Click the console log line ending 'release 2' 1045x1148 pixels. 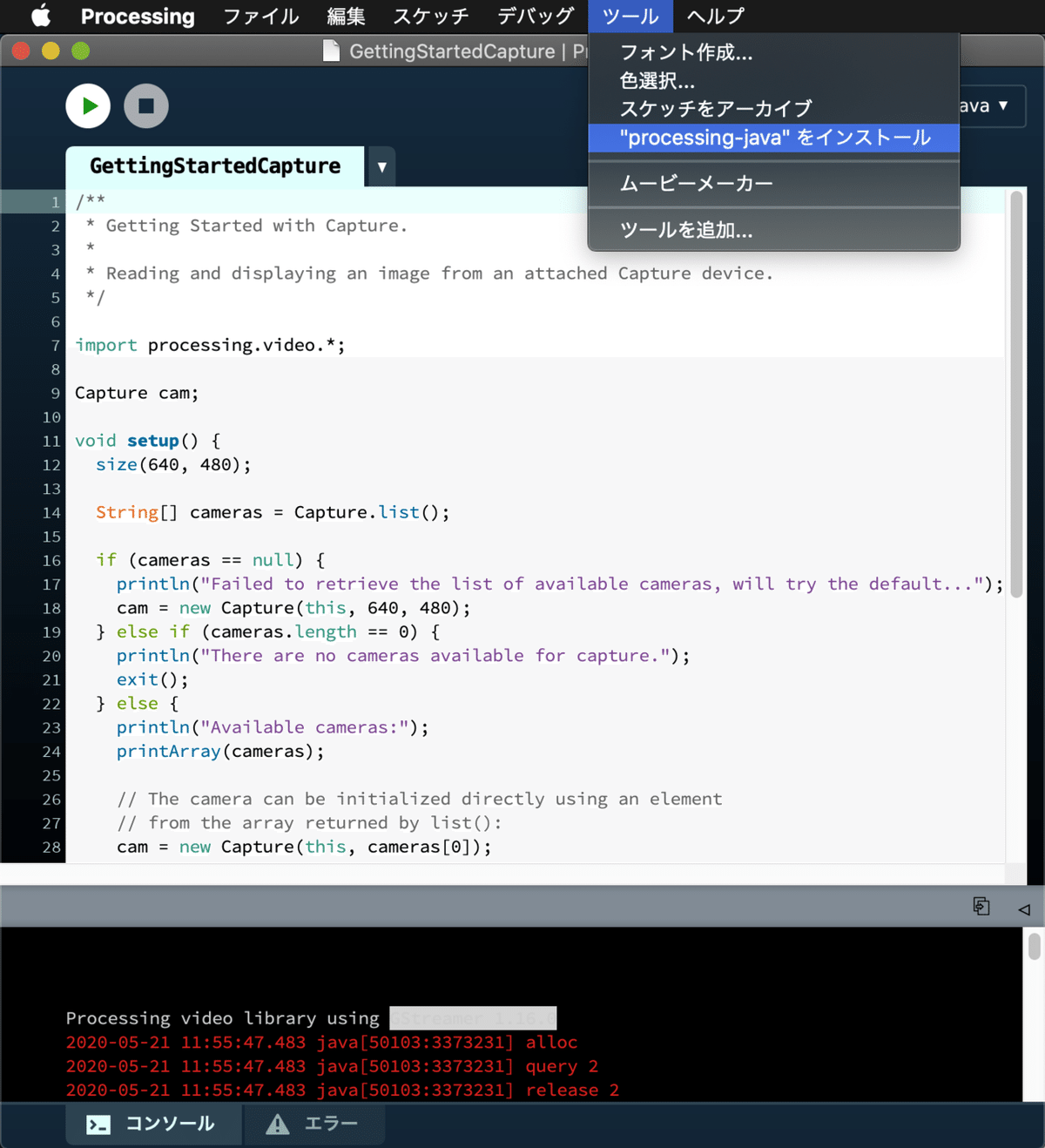(342, 1091)
